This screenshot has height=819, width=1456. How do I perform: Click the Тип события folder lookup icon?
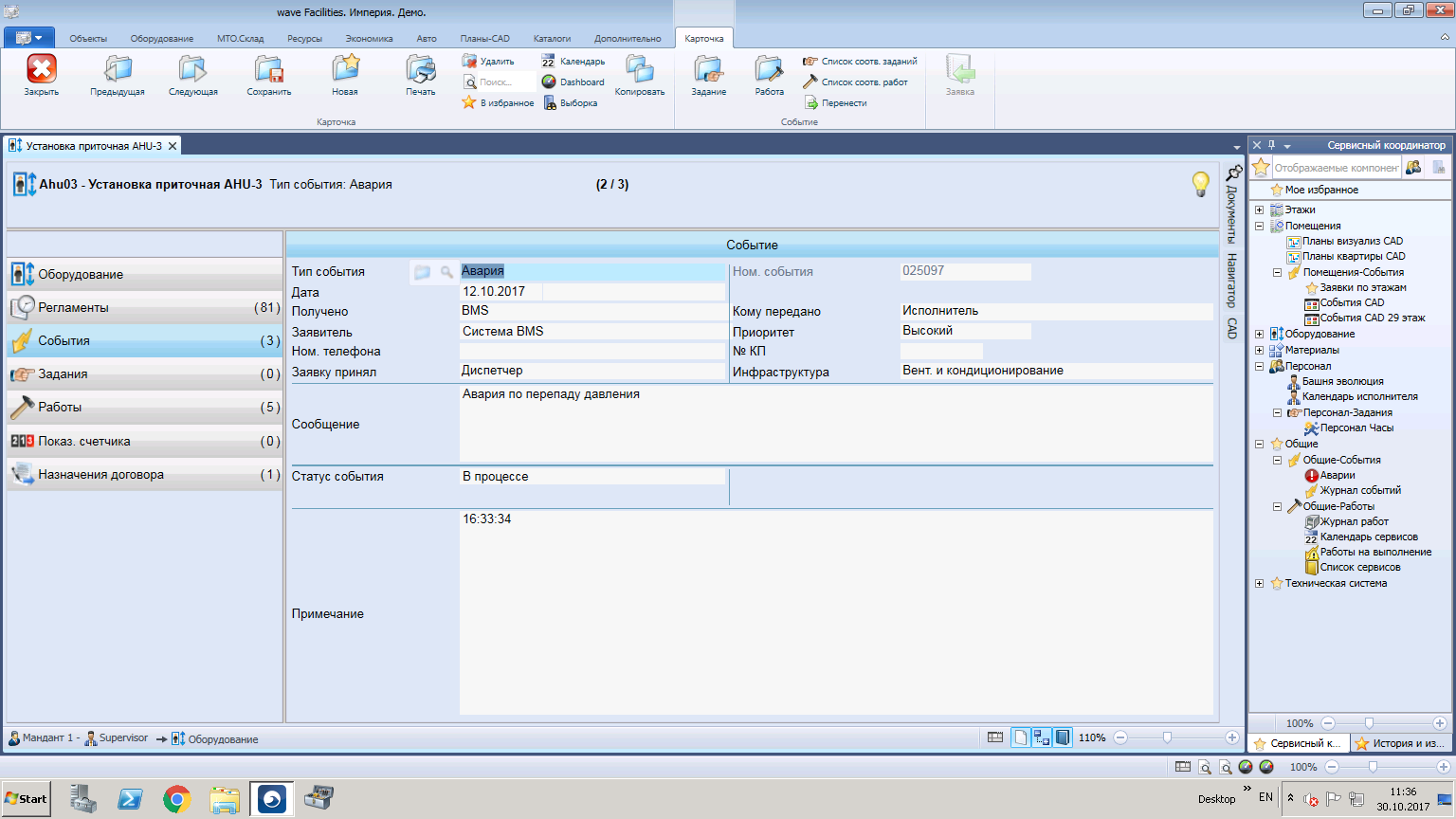click(422, 272)
